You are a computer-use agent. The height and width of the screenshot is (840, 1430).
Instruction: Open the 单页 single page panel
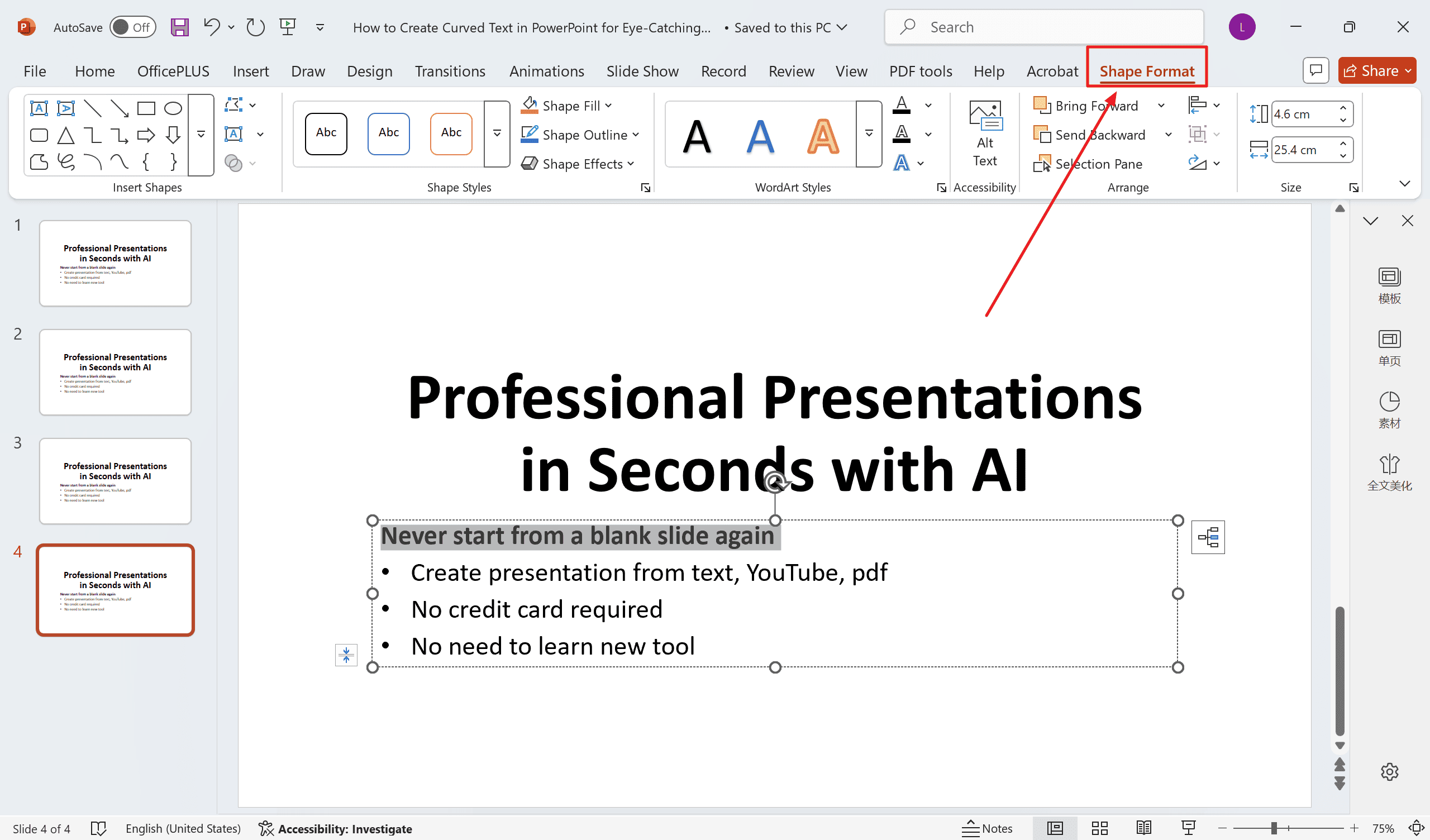[x=1389, y=349]
